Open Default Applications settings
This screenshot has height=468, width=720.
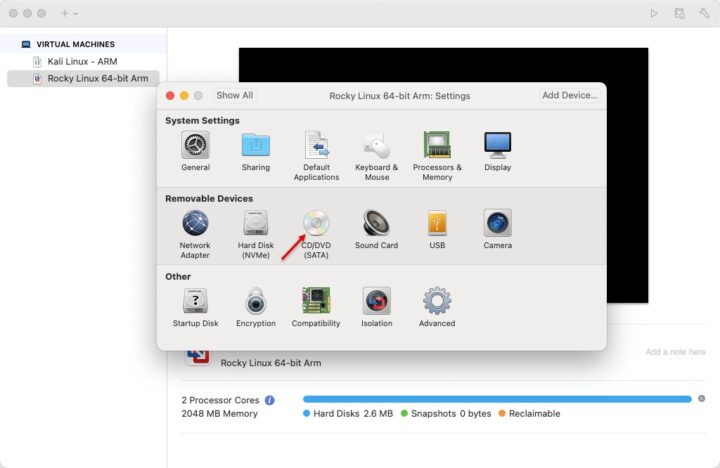(316, 156)
